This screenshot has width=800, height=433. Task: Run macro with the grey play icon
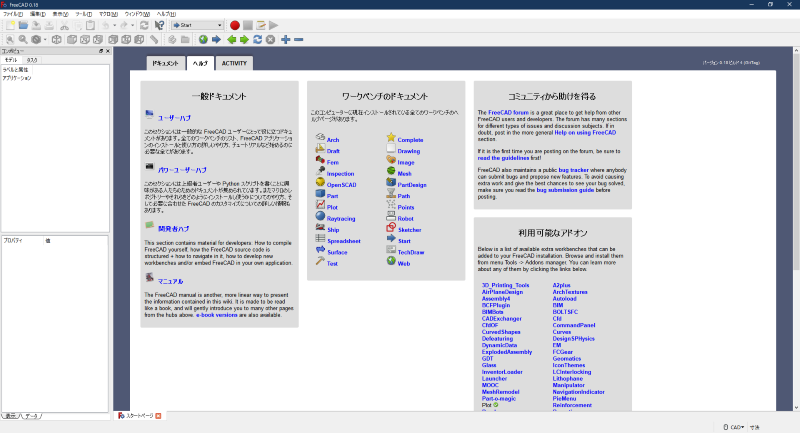[274, 25]
